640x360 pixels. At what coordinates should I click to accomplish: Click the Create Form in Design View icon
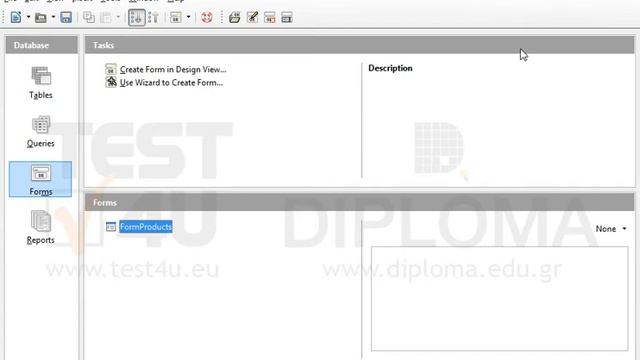[111, 69]
